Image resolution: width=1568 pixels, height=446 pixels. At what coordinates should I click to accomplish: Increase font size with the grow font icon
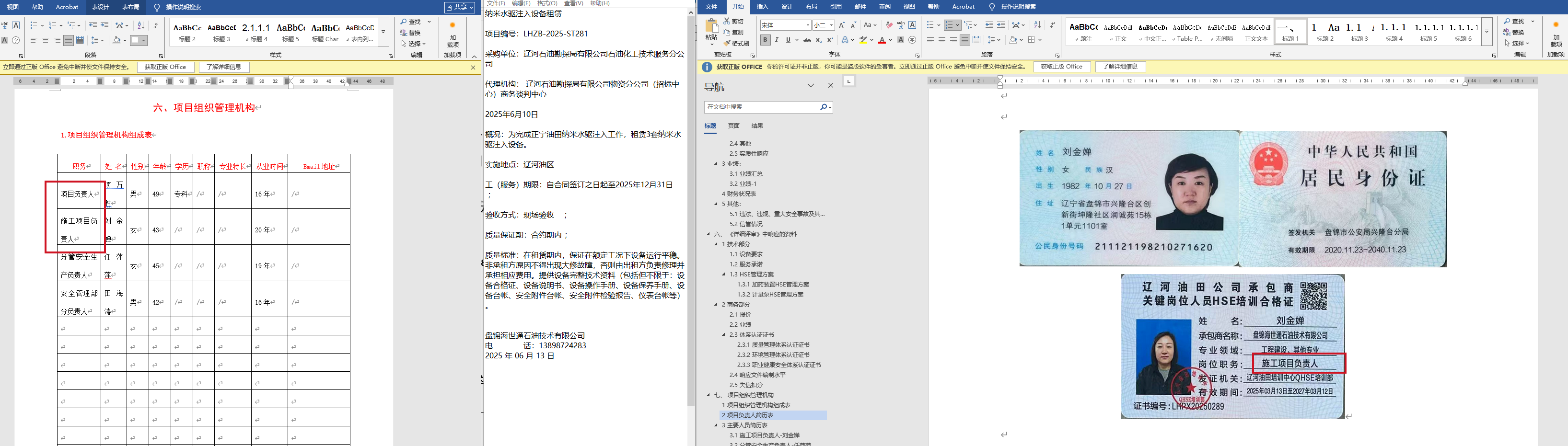(x=842, y=25)
